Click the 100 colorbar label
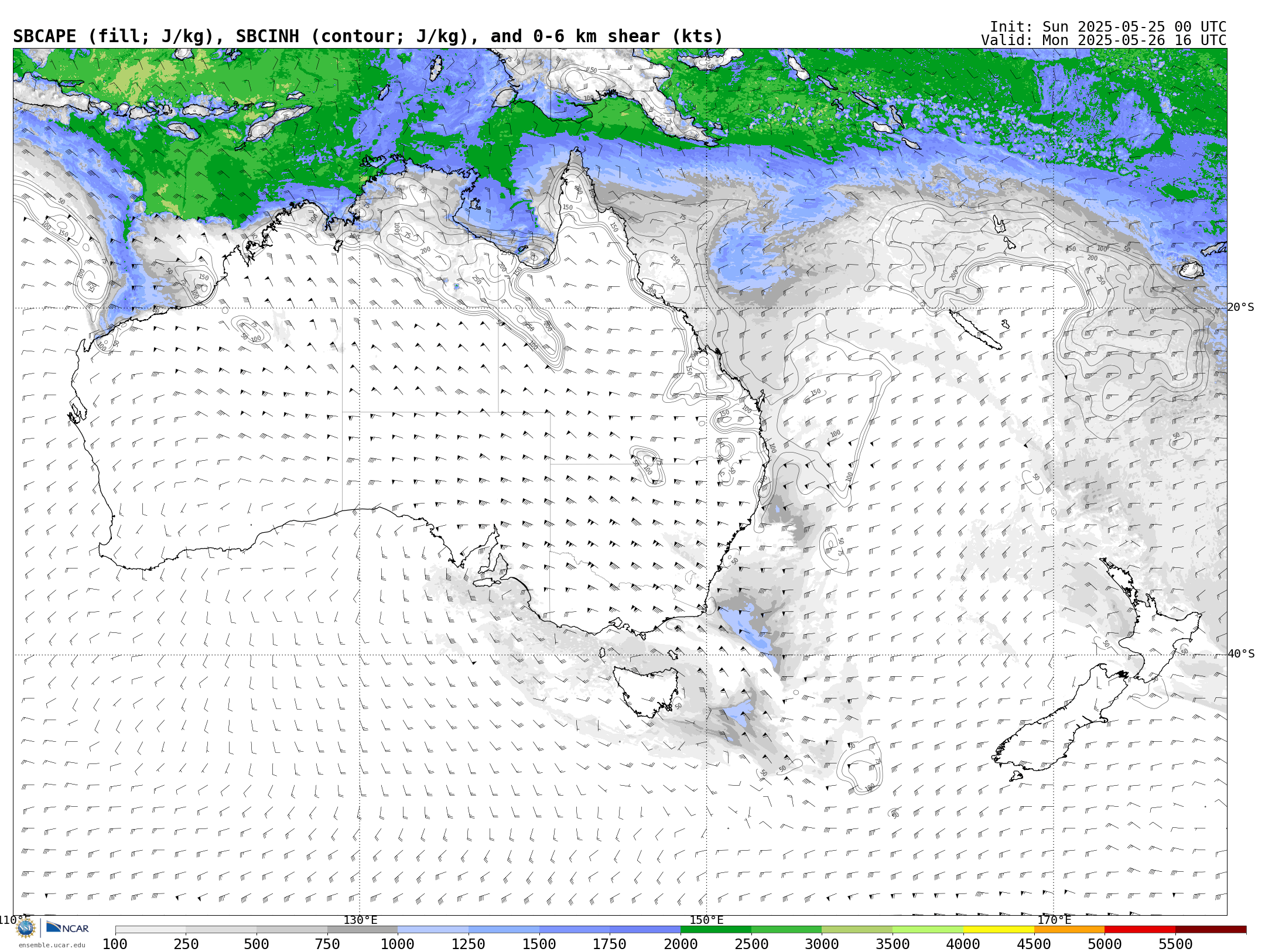The width and height of the screenshot is (1265, 952). pos(115,944)
